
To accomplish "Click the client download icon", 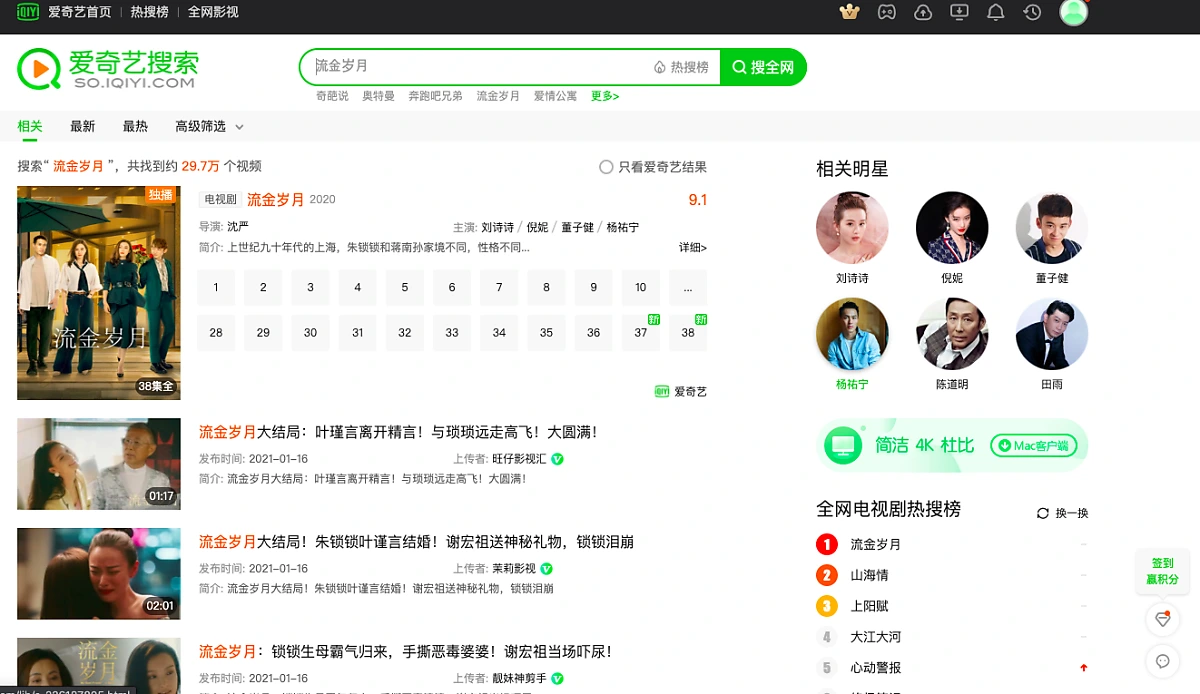I will [x=959, y=13].
